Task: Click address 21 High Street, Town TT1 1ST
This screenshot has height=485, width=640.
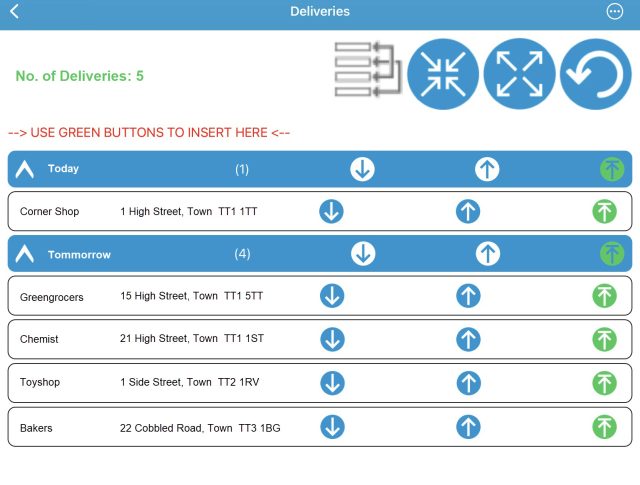Action: [x=192, y=338]
